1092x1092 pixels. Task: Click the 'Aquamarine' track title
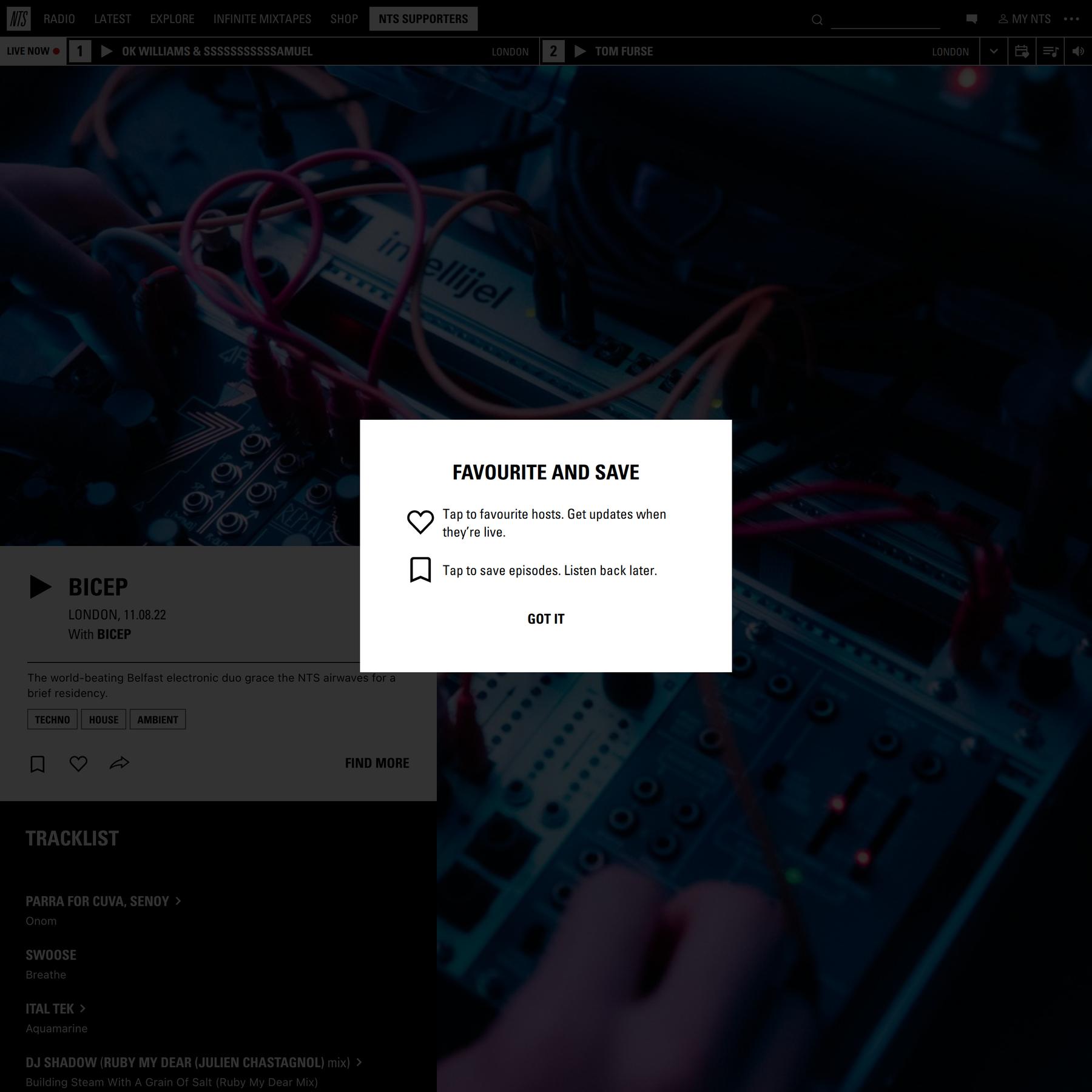pyautogui.click(x=56, y=1028)
